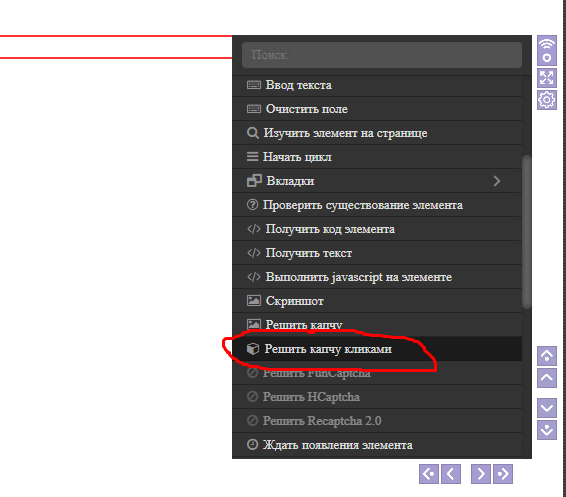The width and height of the screenshot is (566, 497).
Task: Click the scroll left arrow button
Action: point(451,474)
